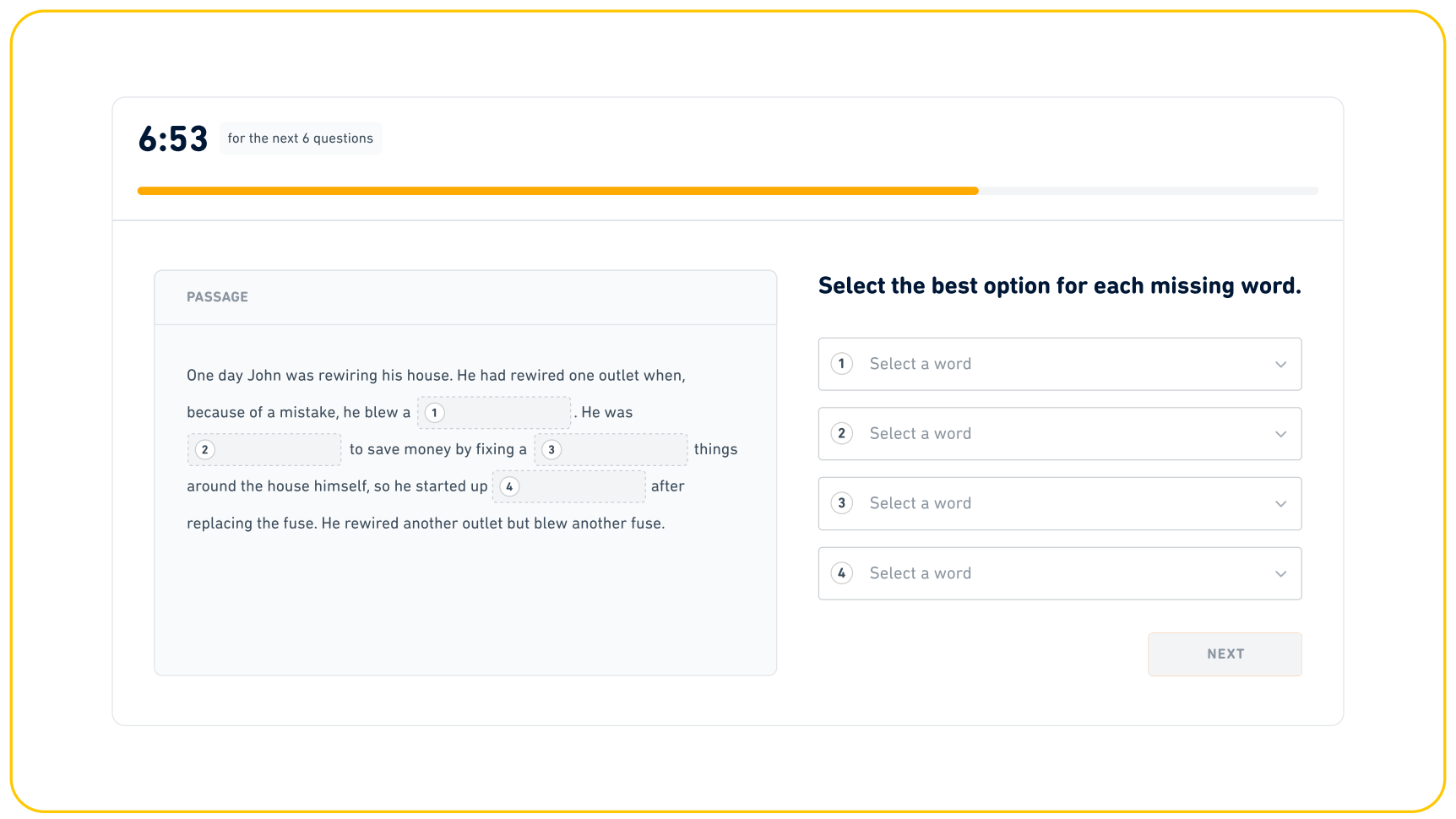Open the fourth "Select a word" dropdown
1456x819 pixels.
pyautogui.click(x=1059, y=573)
